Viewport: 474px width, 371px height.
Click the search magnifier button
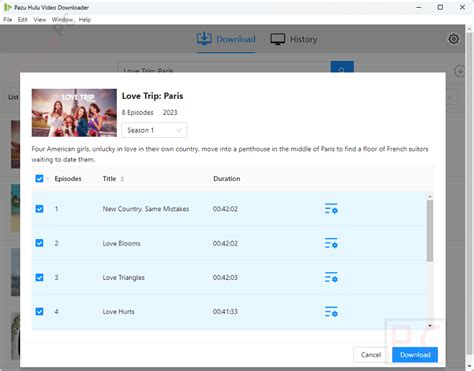(x=342, y=67)
